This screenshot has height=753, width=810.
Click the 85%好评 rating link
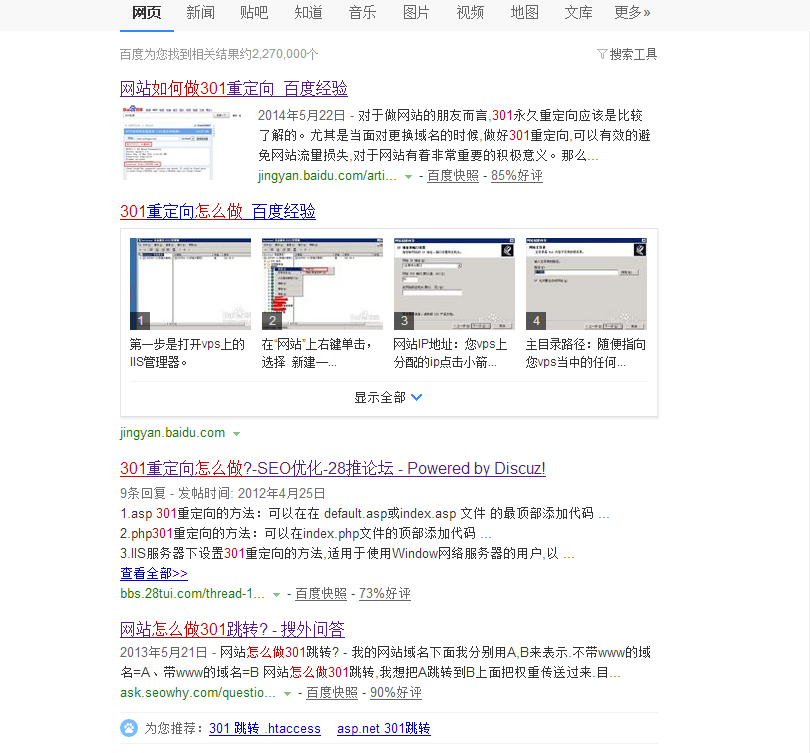516,176
